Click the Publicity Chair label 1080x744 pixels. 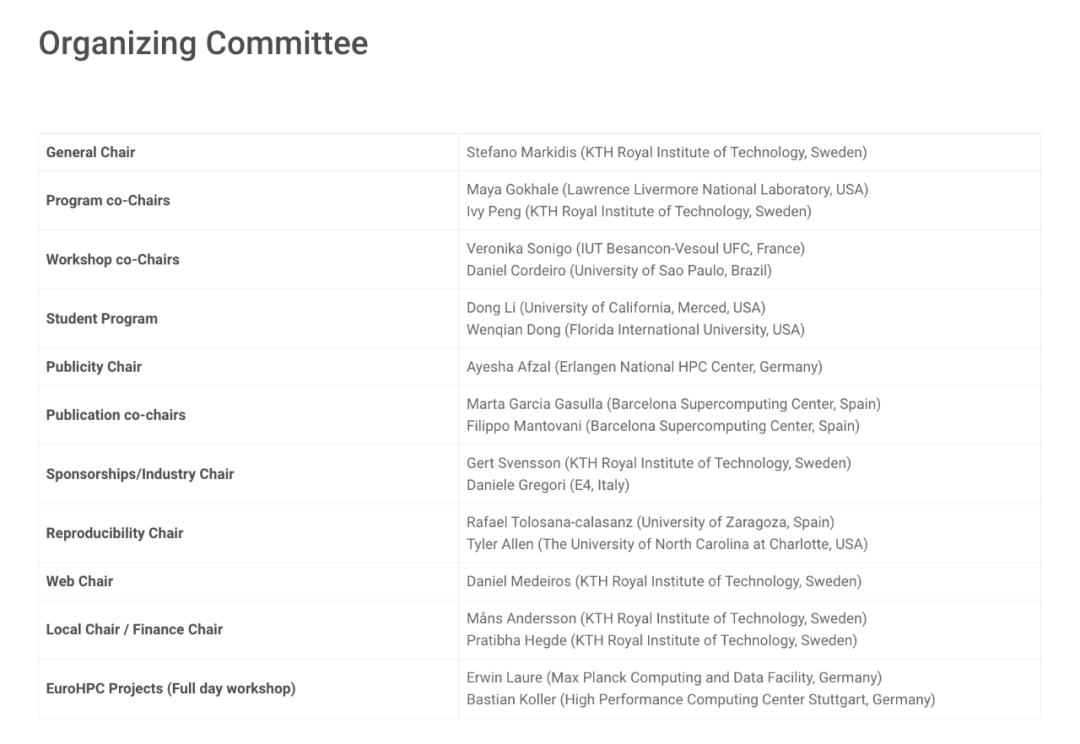tap(94, 367)
